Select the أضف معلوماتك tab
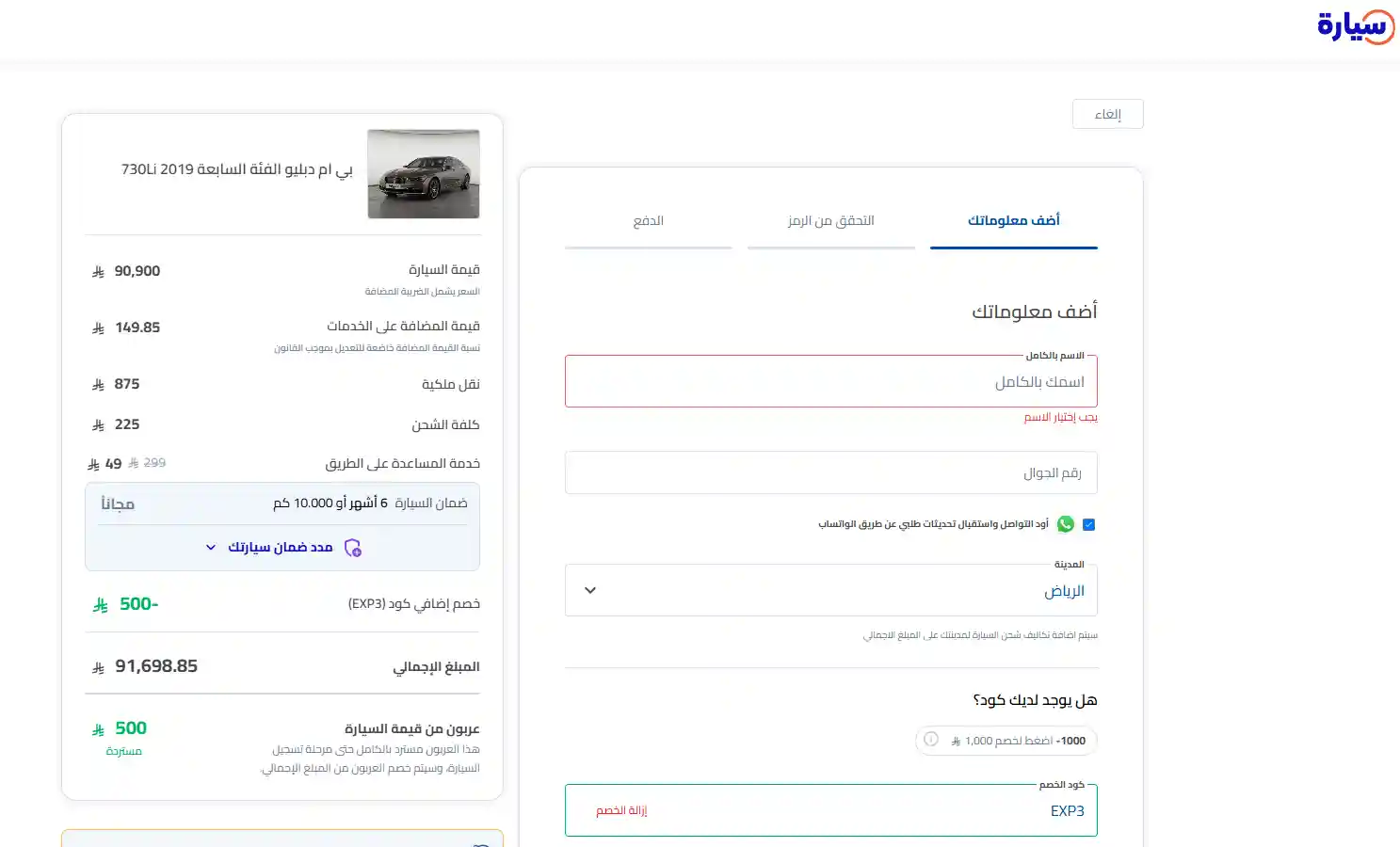 (1013, 220)
